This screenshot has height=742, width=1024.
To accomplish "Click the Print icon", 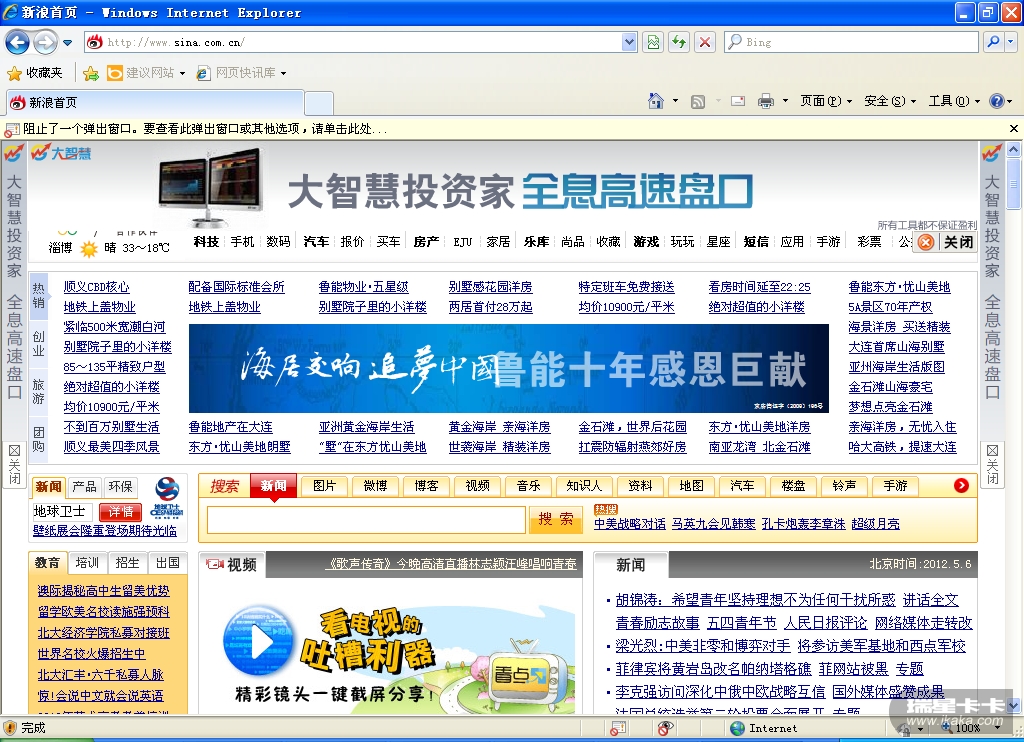I will pos(765,101).
